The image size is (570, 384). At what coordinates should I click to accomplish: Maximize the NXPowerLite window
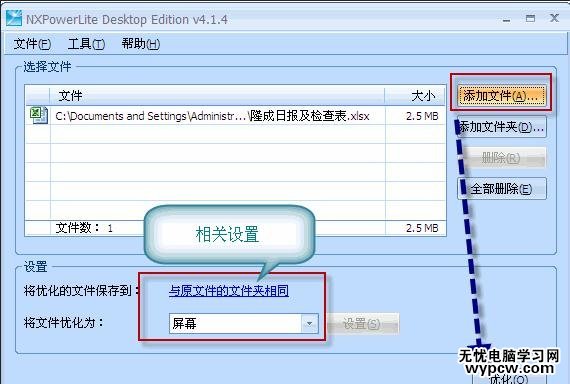(x=530, y=18)
